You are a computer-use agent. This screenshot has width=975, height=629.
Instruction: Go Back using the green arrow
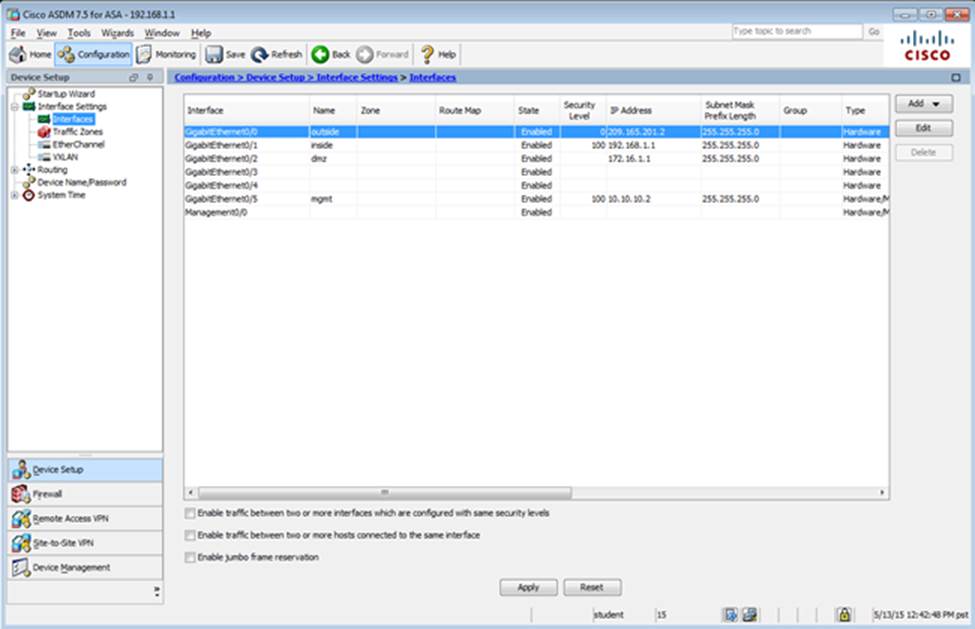[331, 55]
